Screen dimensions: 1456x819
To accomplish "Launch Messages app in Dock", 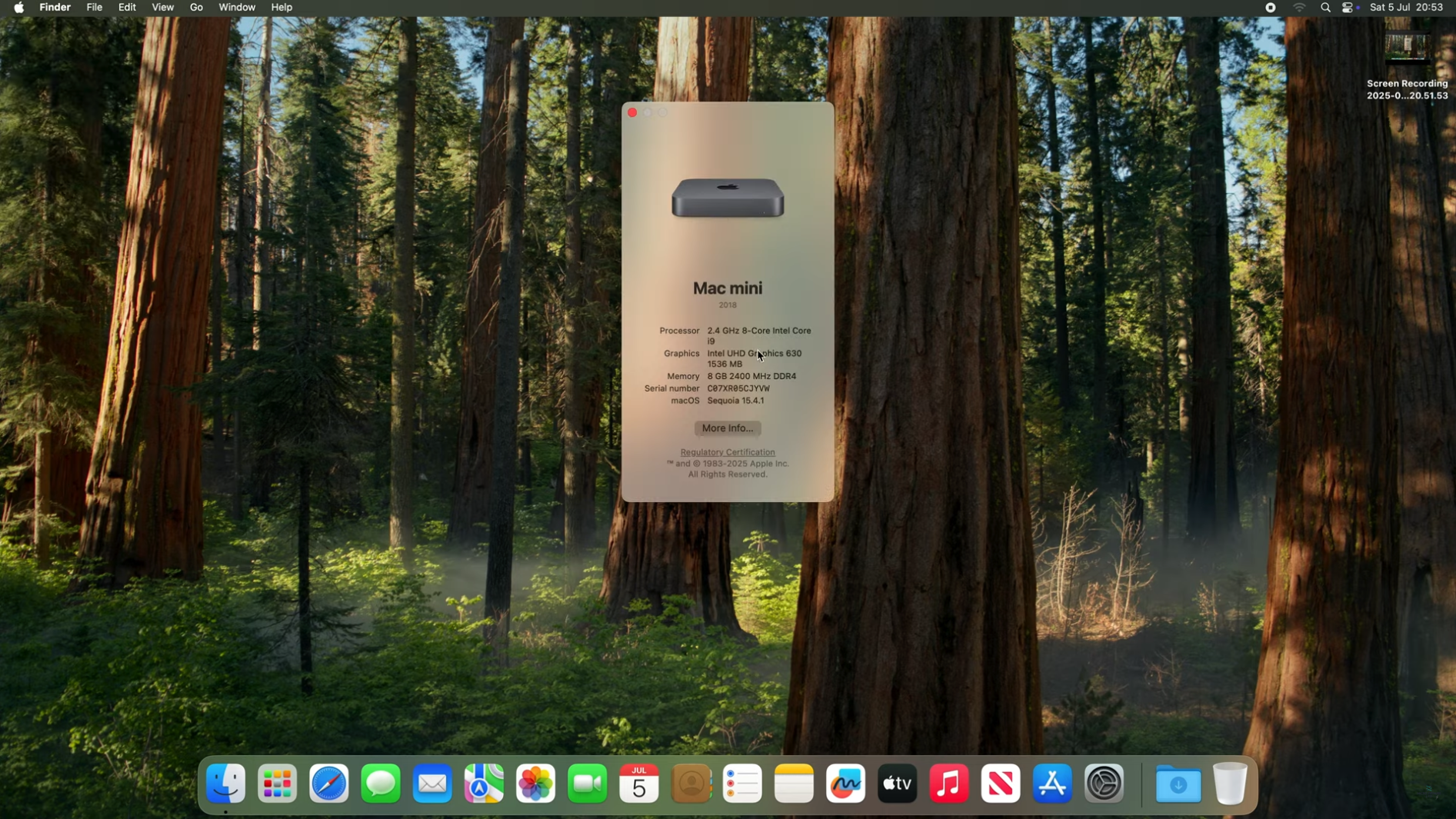I will tap(381, 784).
